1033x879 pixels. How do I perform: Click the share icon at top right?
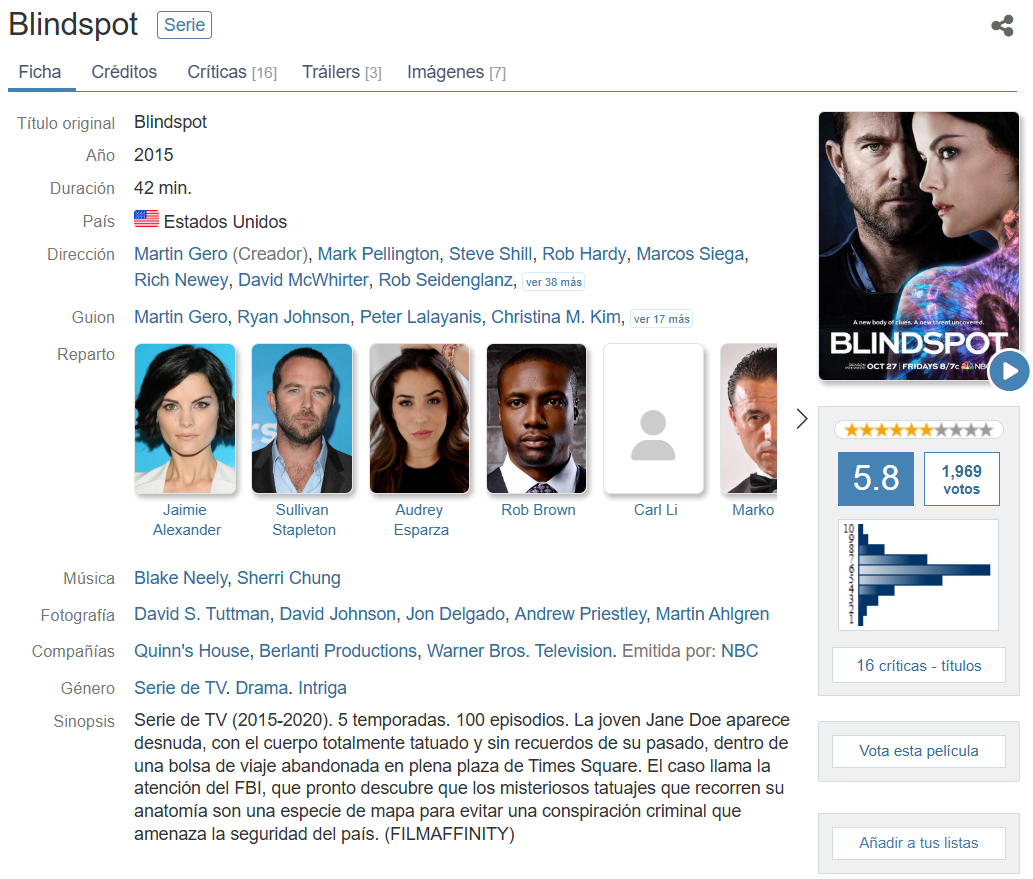(x=1002, y=26)
